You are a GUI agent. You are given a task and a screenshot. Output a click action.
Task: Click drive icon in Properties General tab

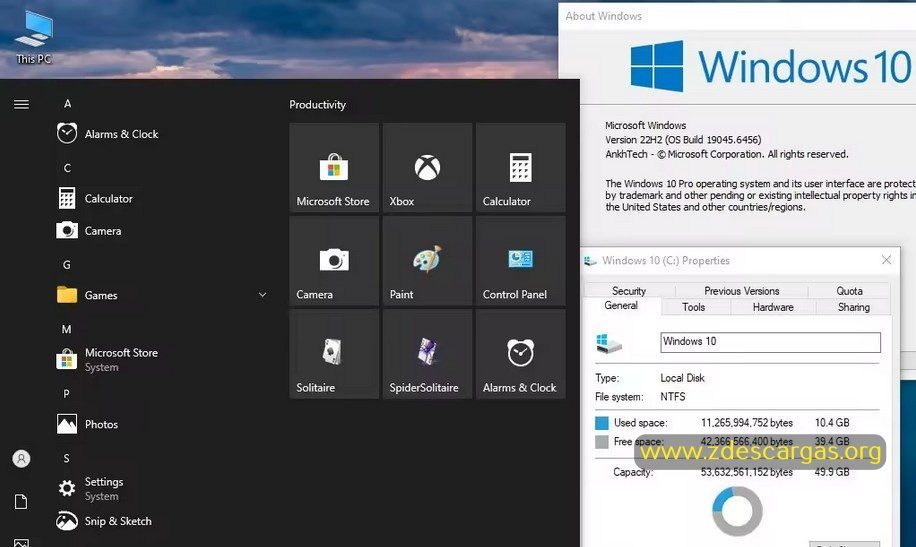(x=609, y=343)
